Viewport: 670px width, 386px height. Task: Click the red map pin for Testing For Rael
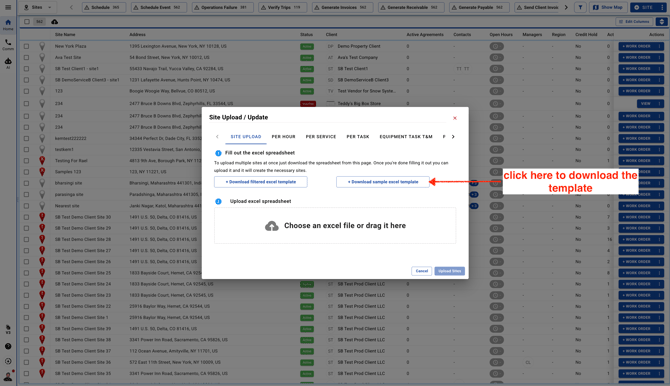point(42,161)
